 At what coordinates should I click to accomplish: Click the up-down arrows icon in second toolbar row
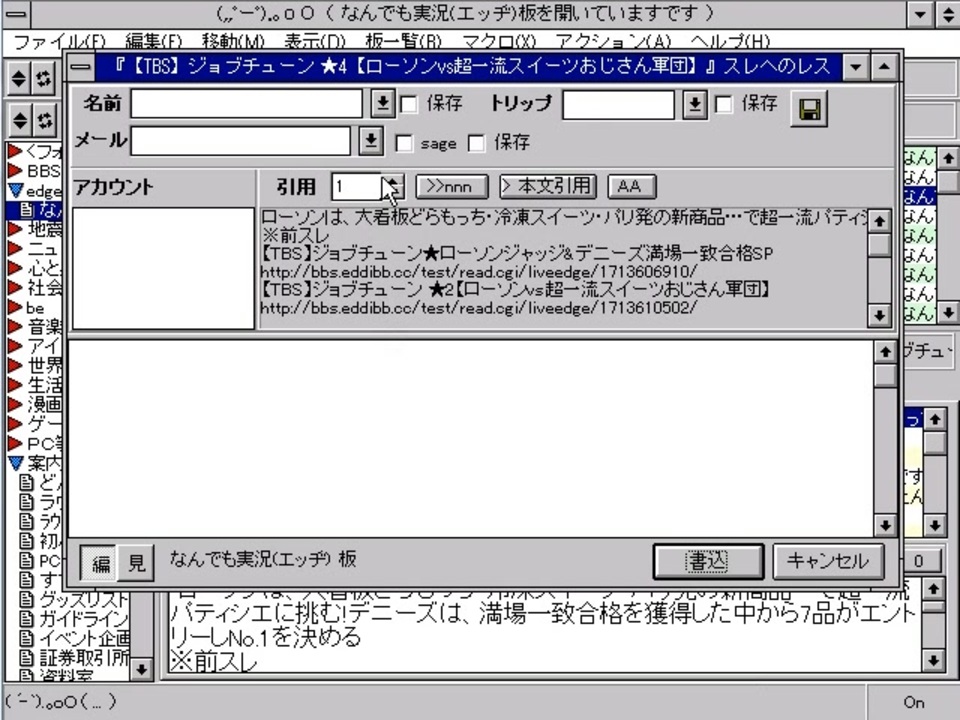19,120
